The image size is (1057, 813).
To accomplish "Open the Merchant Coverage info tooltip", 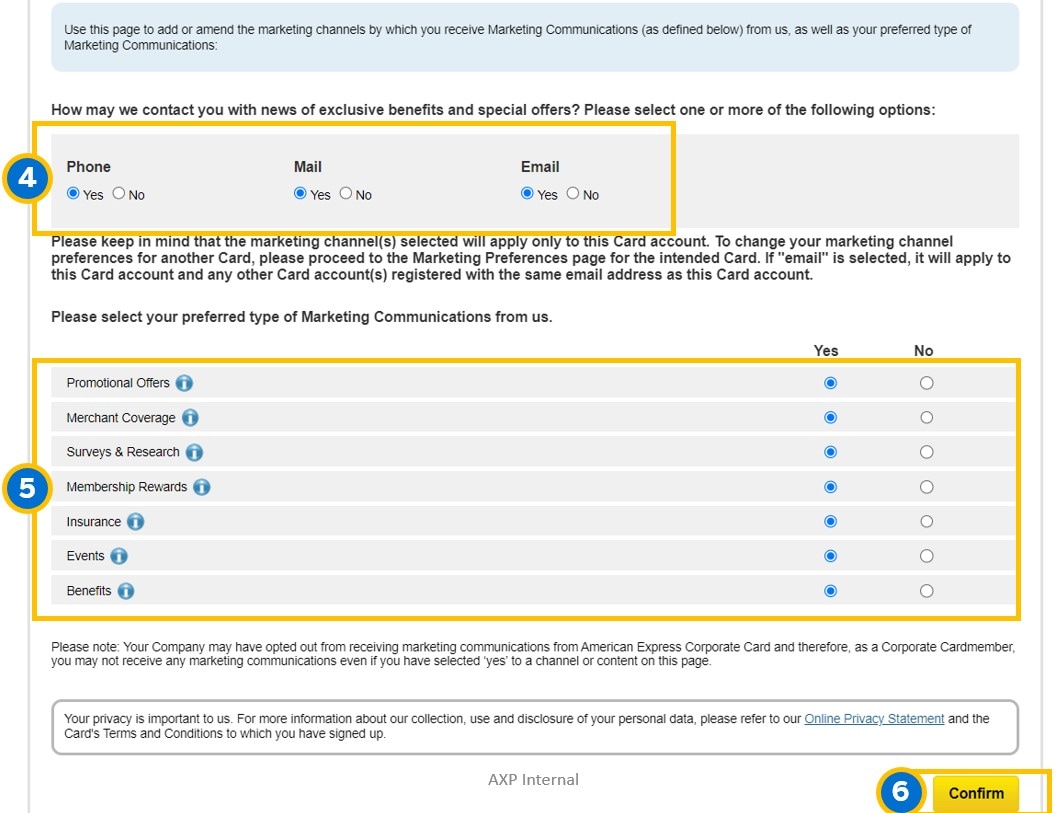I will [190, 417].
